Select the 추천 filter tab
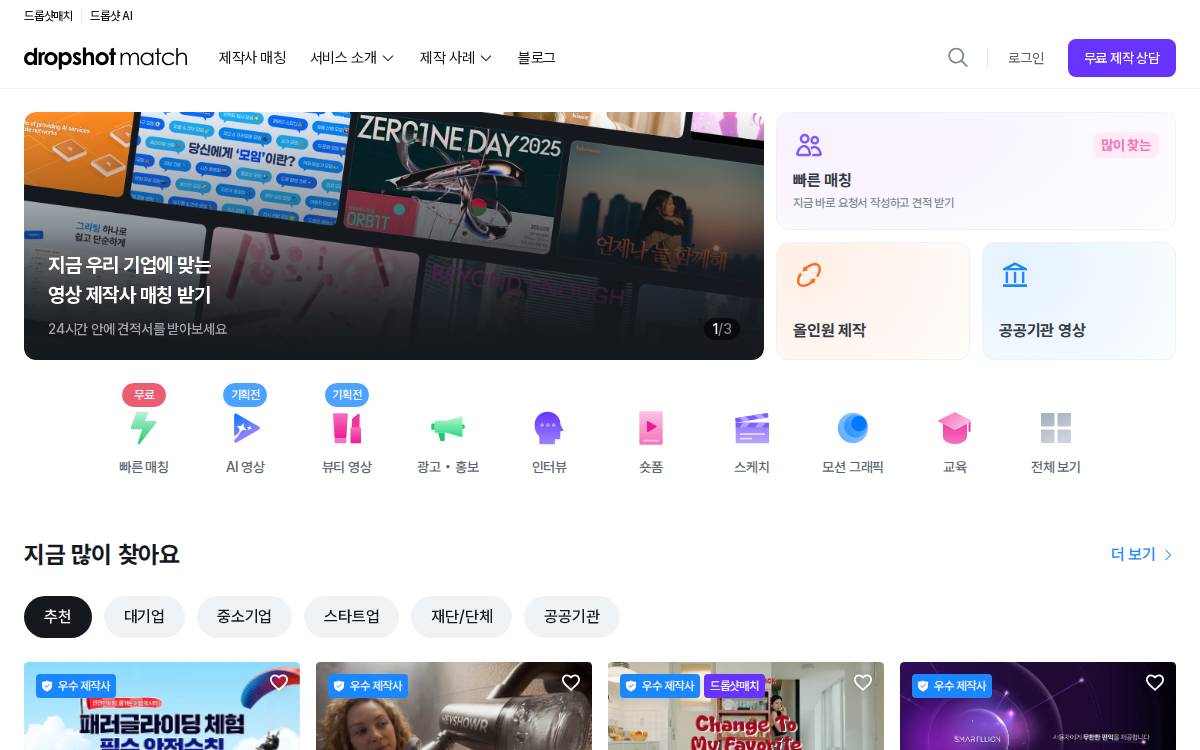This screenshot has width=1200, height=750. pos(58,617)
